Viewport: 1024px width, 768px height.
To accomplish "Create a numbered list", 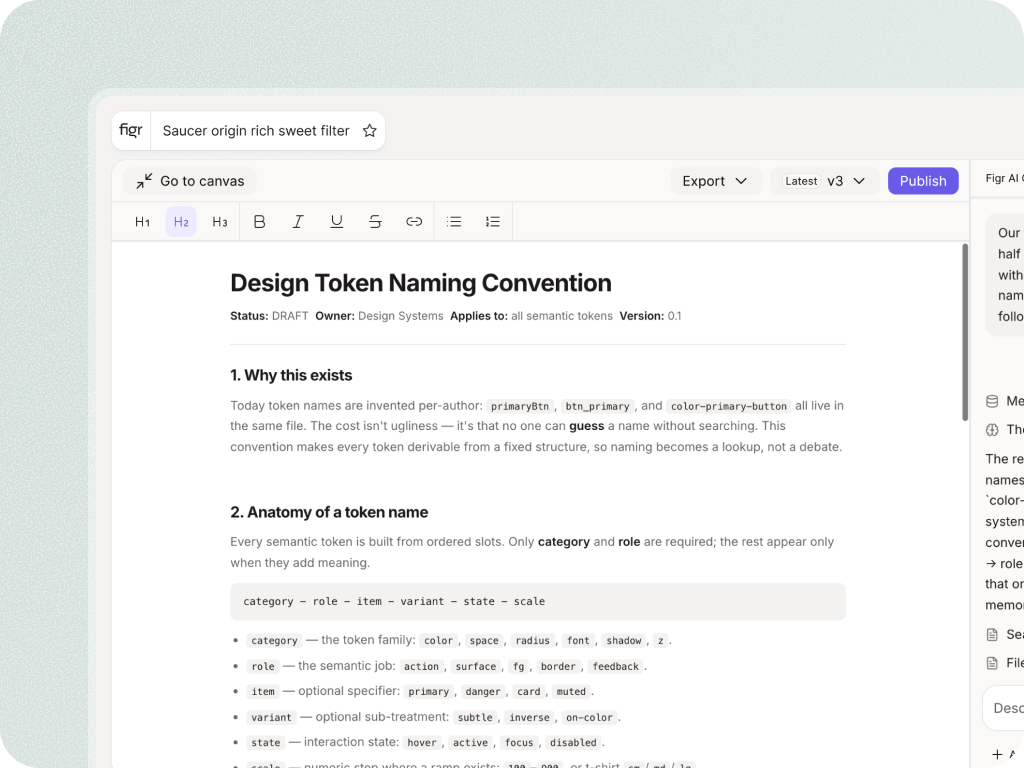I will click(x=492, y=222).
